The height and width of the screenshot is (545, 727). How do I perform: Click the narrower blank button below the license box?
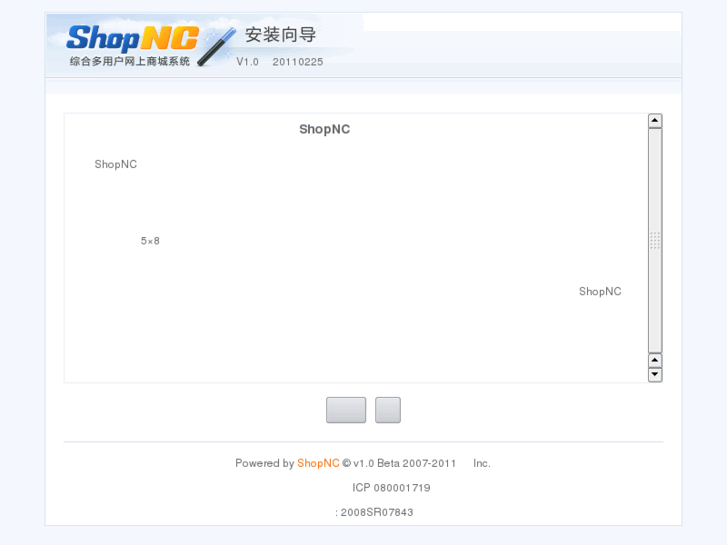coord(388,410)
